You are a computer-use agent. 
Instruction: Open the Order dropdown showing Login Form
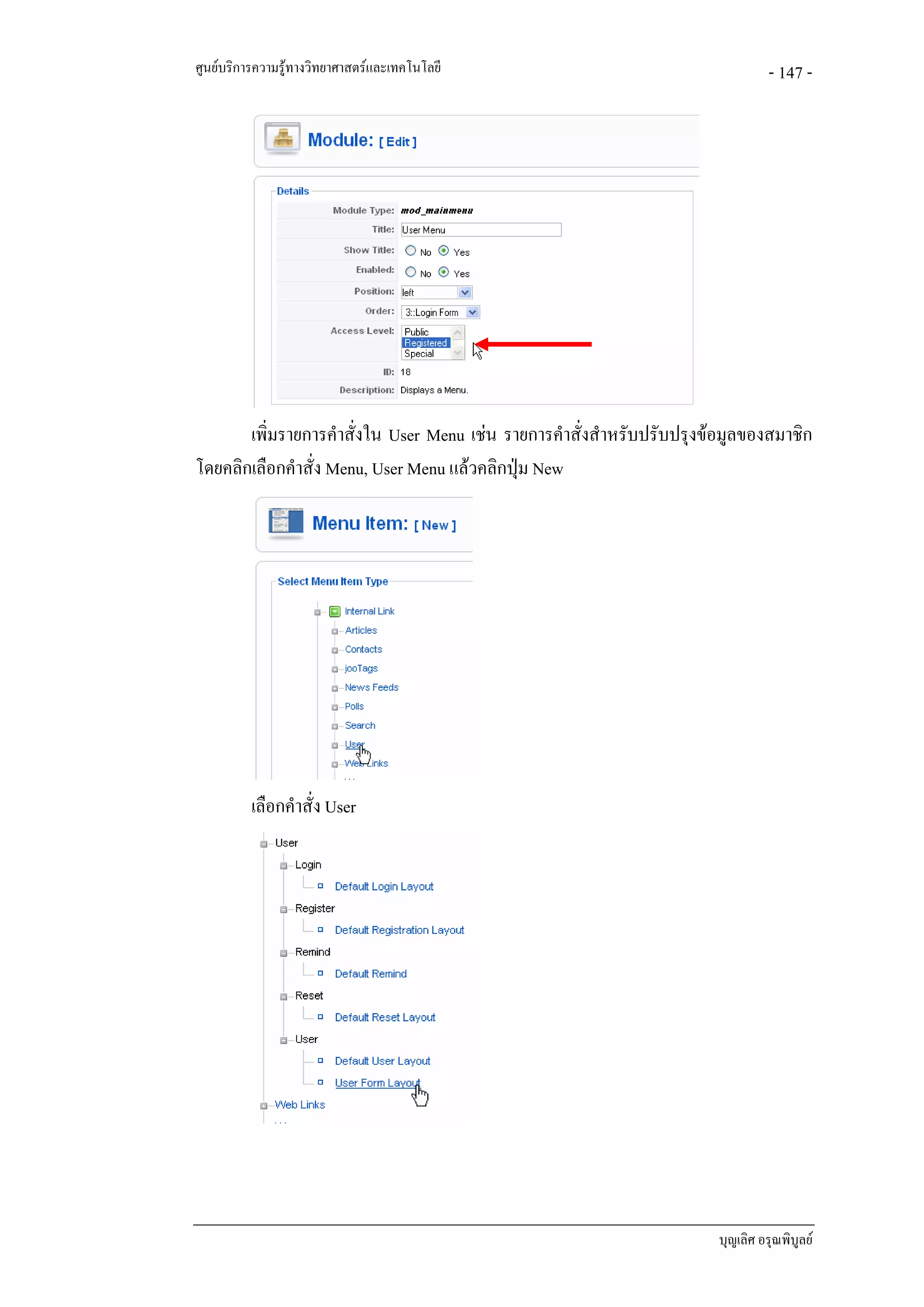coord(472,313)
